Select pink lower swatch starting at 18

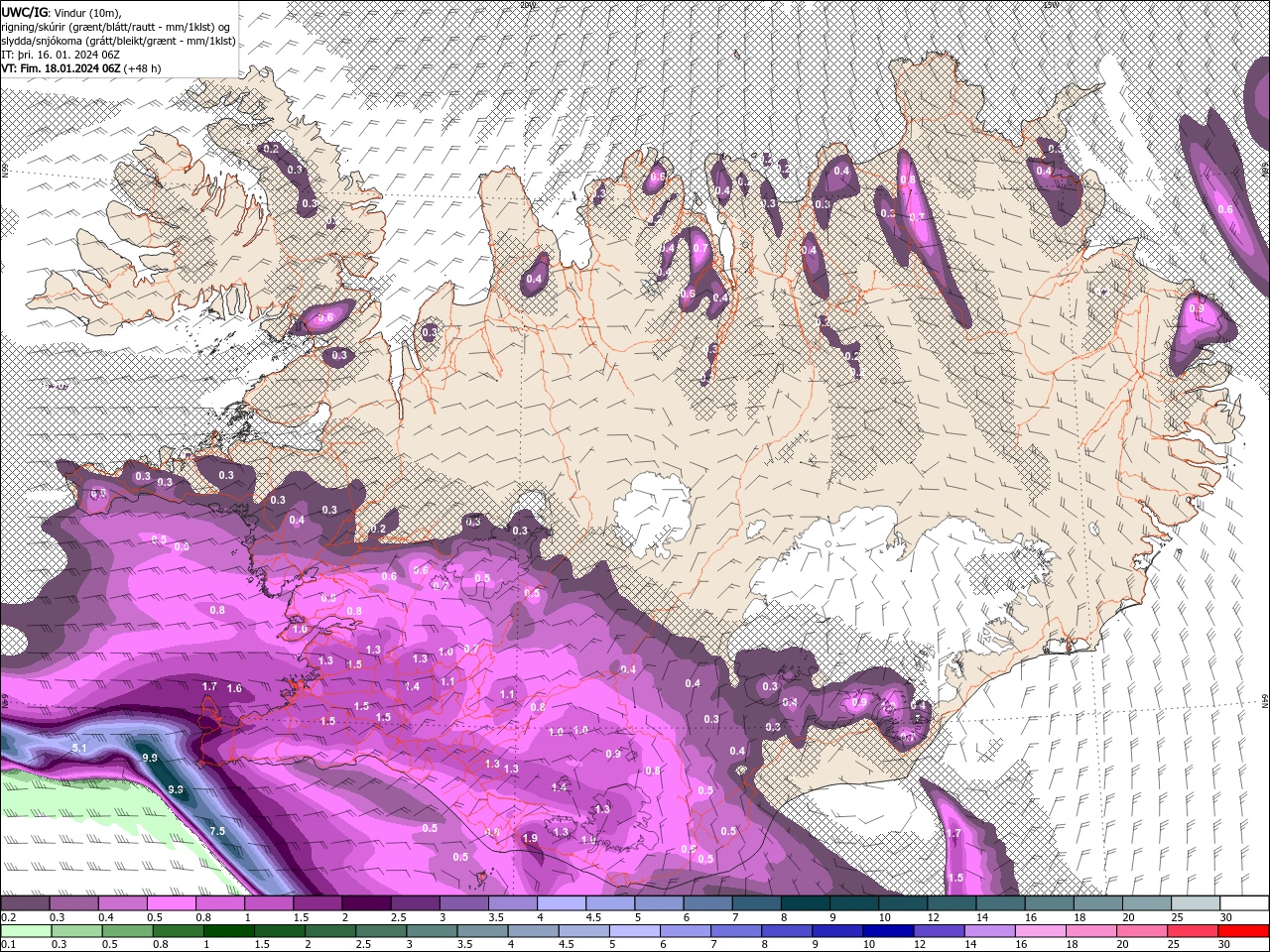click(1092, 931)
